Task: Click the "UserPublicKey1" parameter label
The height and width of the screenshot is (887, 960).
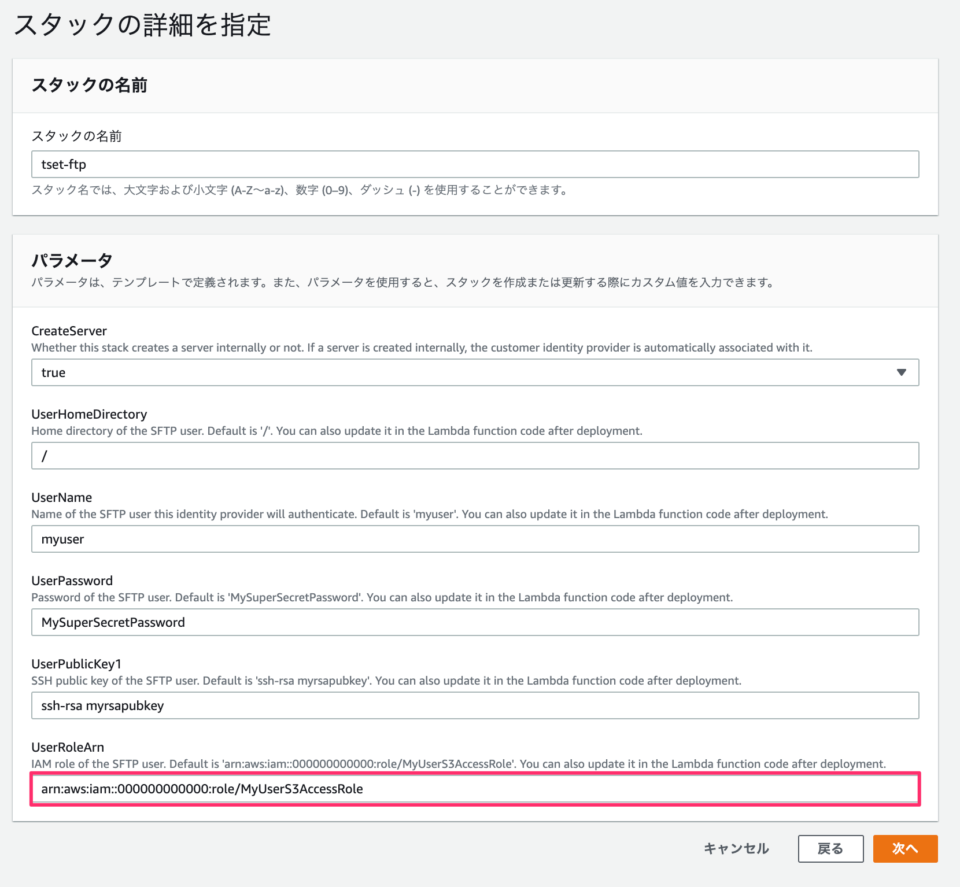Action: (76, 663)
